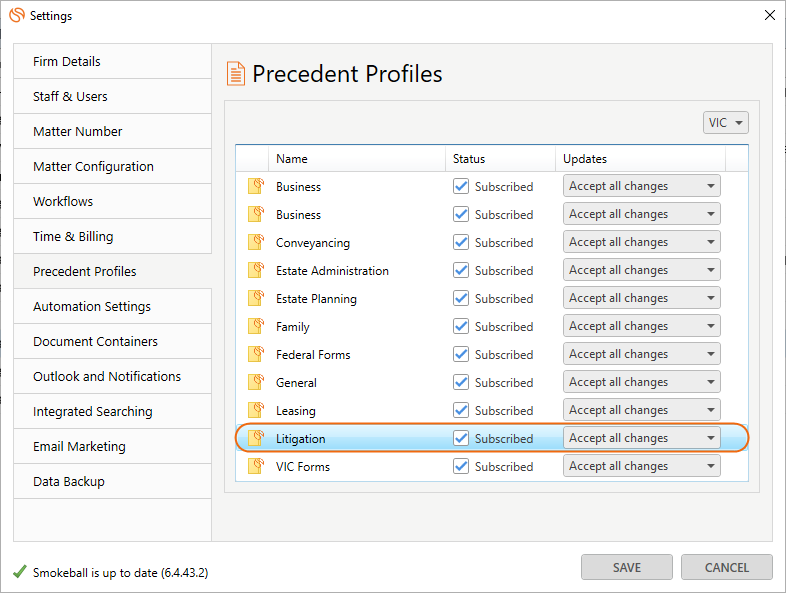Screen dimensions: 786x593
Task: Open the Firm Details settings section
Action: pyautogui.click(x=112, y=61)
